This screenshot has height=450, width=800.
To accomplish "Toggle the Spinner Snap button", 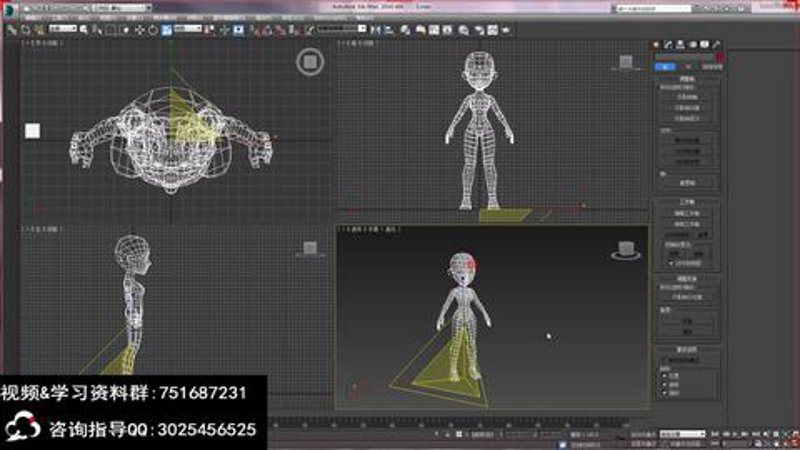I will point(293,30).
